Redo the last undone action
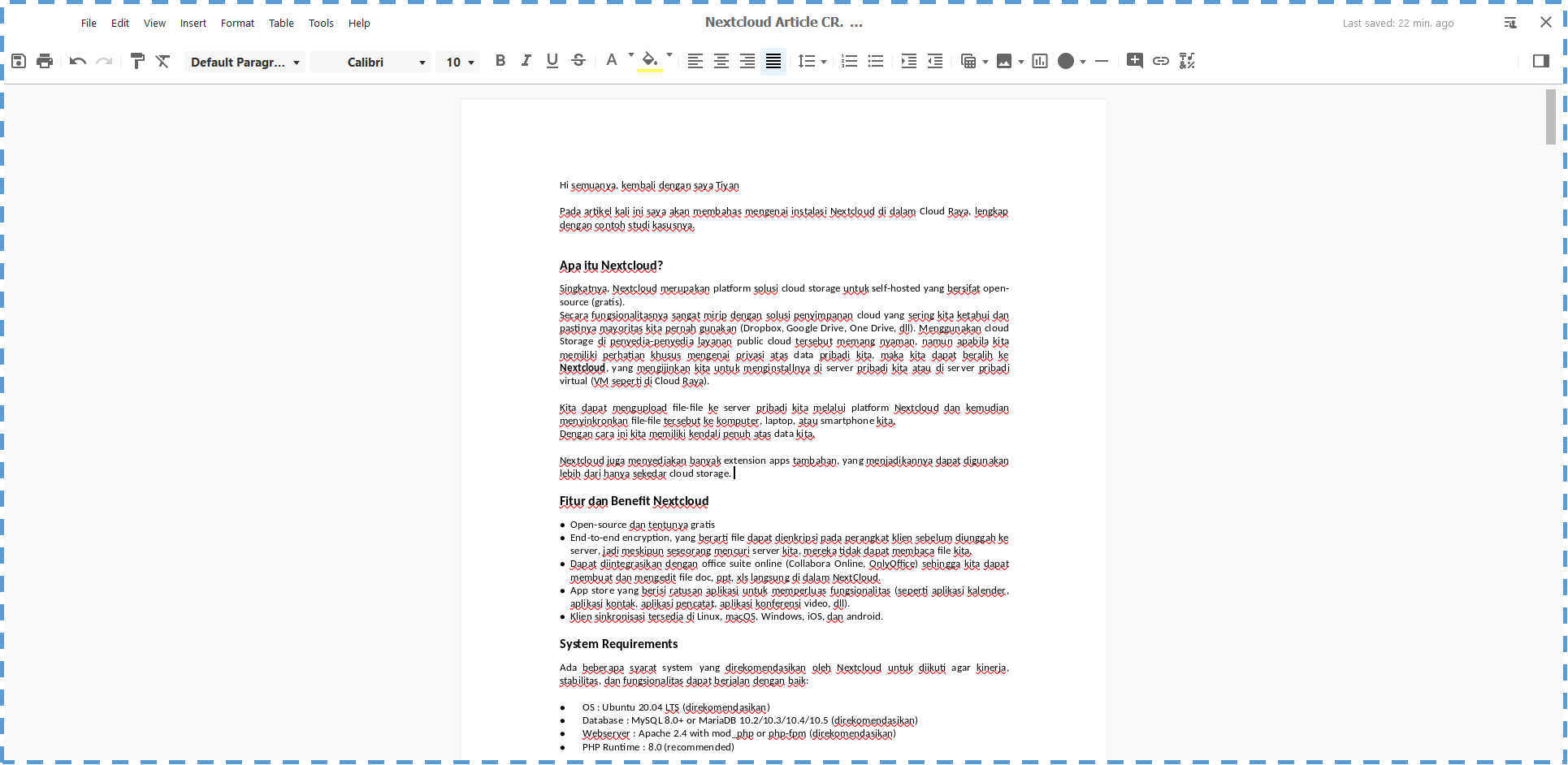Image resolution: width=1568 pixels, height=765 pixels. coord(104,61)
